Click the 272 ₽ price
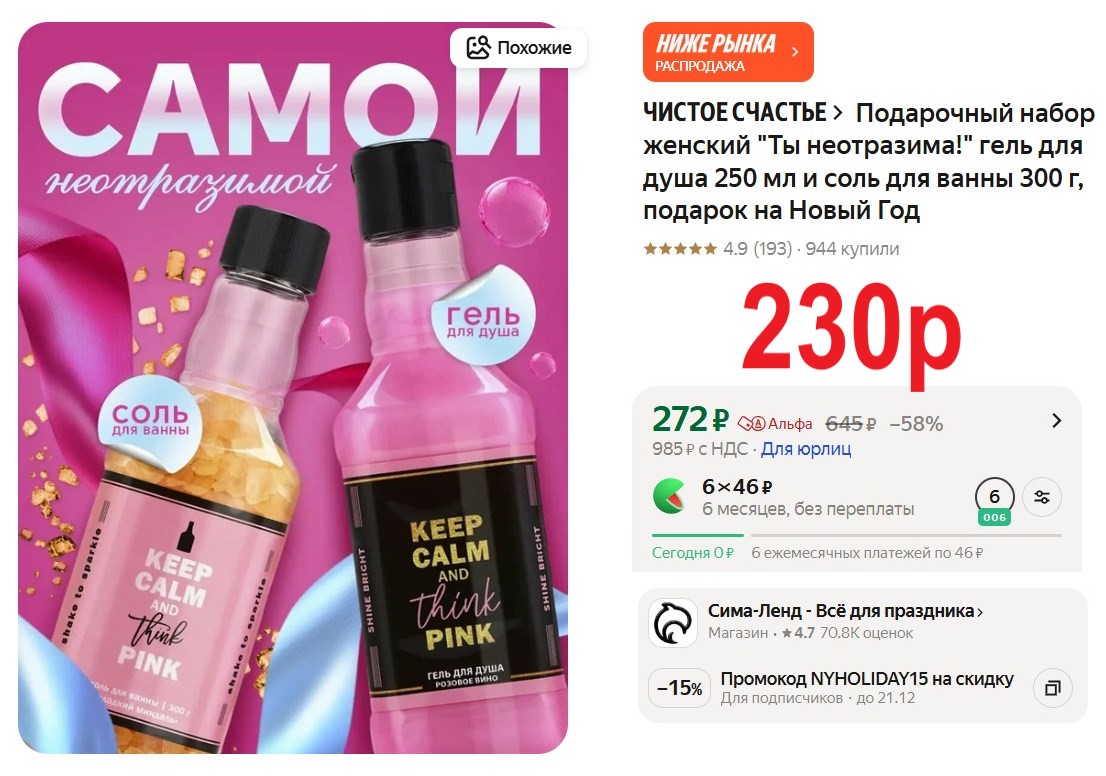Viewport: 1106px width, 776px height. tap(690, 420)
